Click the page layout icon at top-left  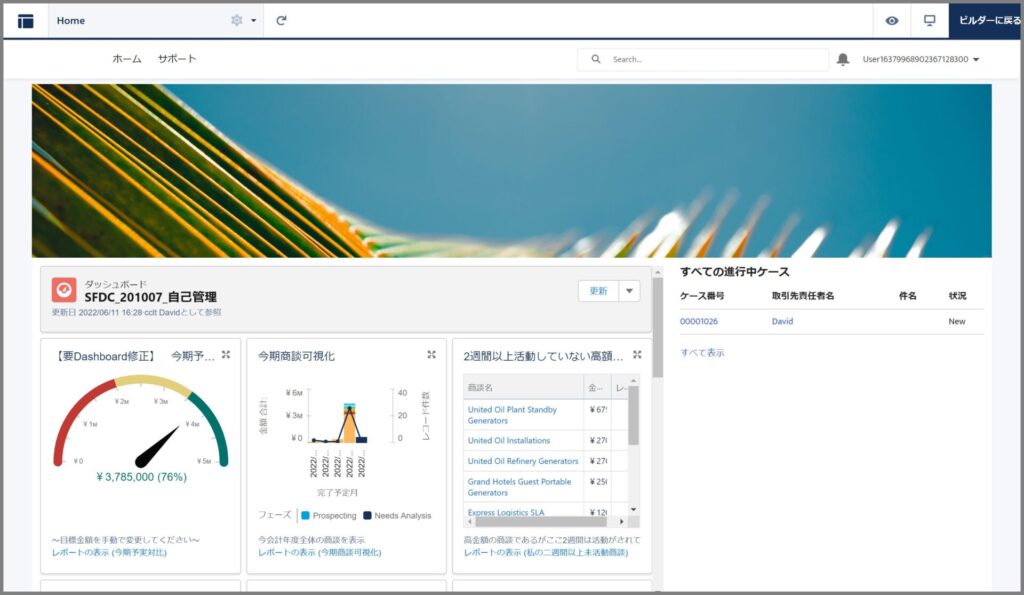(x=25, y=20)
